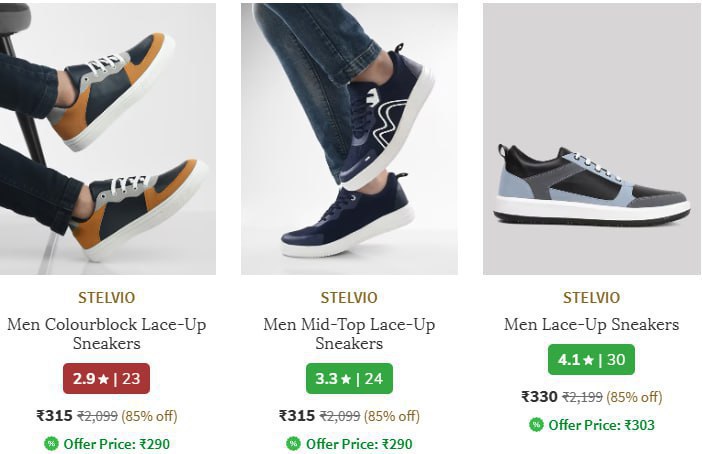Click the Offer Price ₹303 text
The width and height of the screenshot is (702, 454).
(601, 425)
